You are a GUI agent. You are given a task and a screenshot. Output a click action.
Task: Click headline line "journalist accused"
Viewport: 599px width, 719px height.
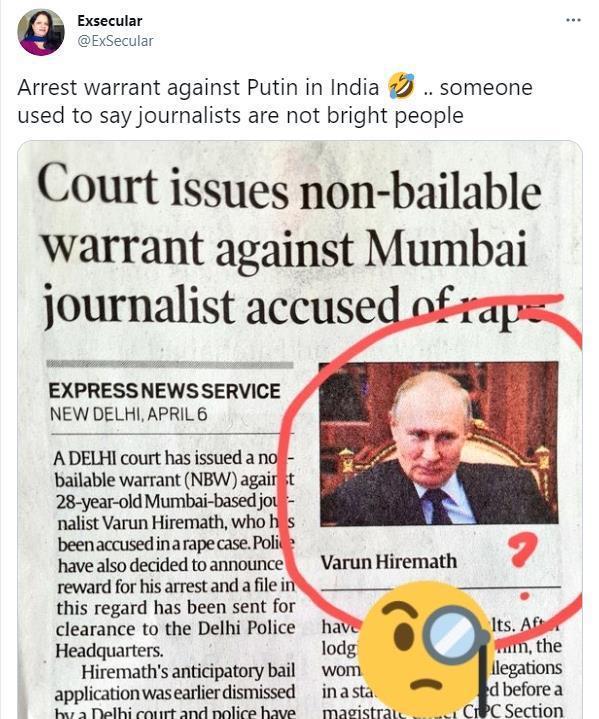(221, 304)
